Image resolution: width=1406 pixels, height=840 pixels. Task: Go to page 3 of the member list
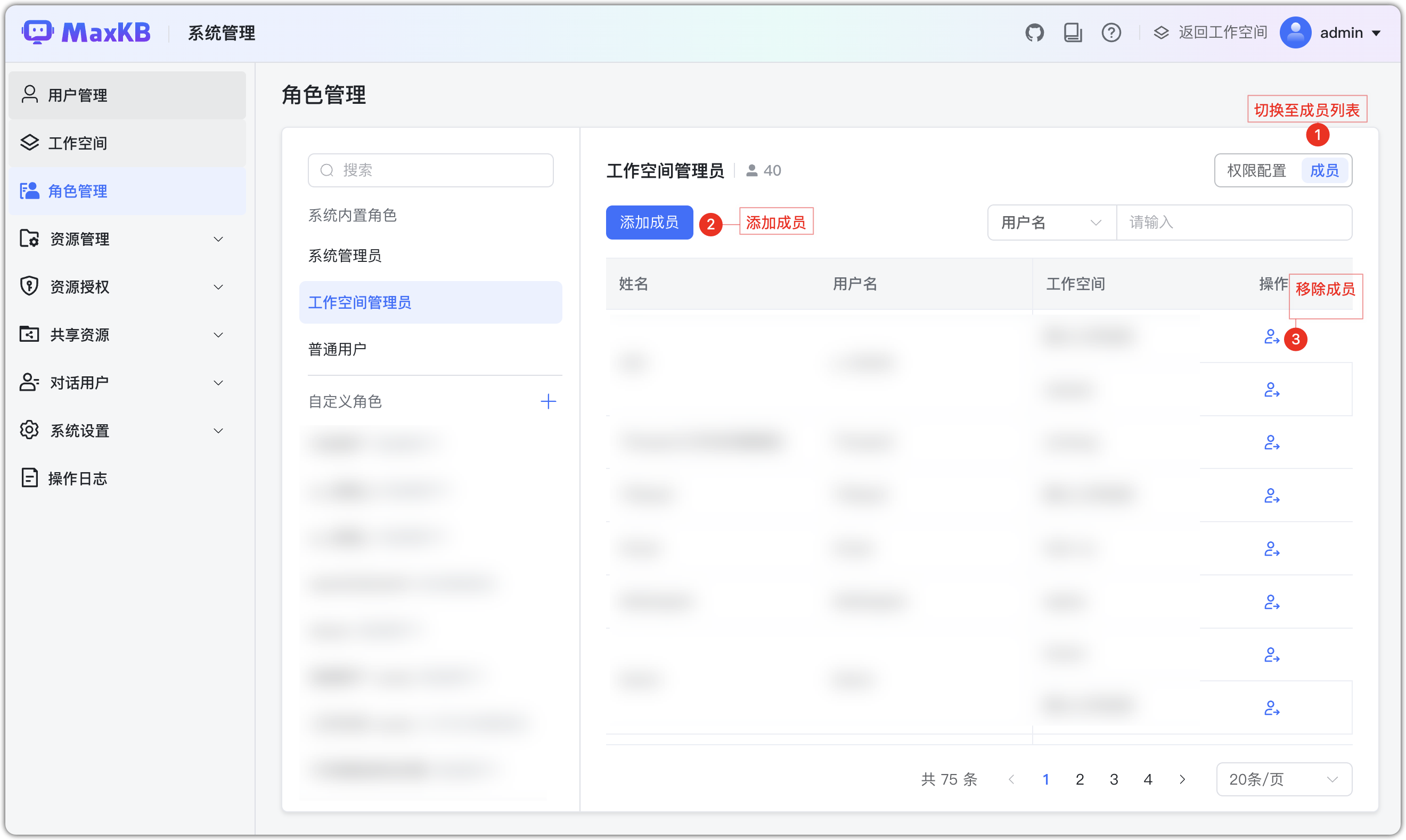(1113, 779)
